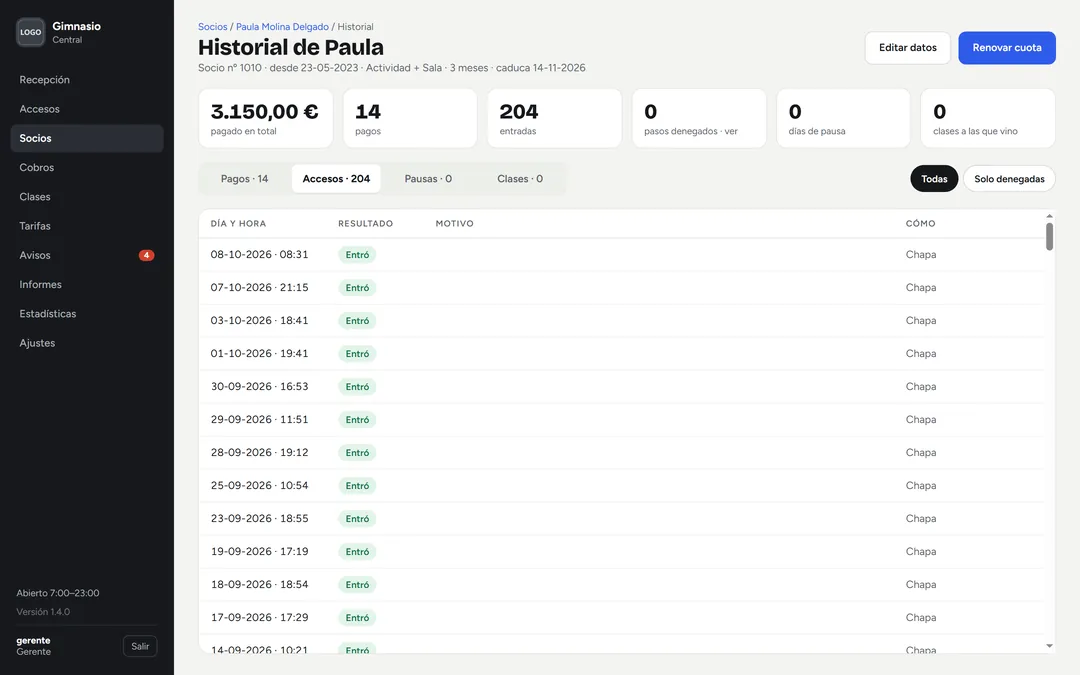The height and width of the screenshot is (675, 1080).
Task: Open the Avisos section
Action: coord(87,256)
